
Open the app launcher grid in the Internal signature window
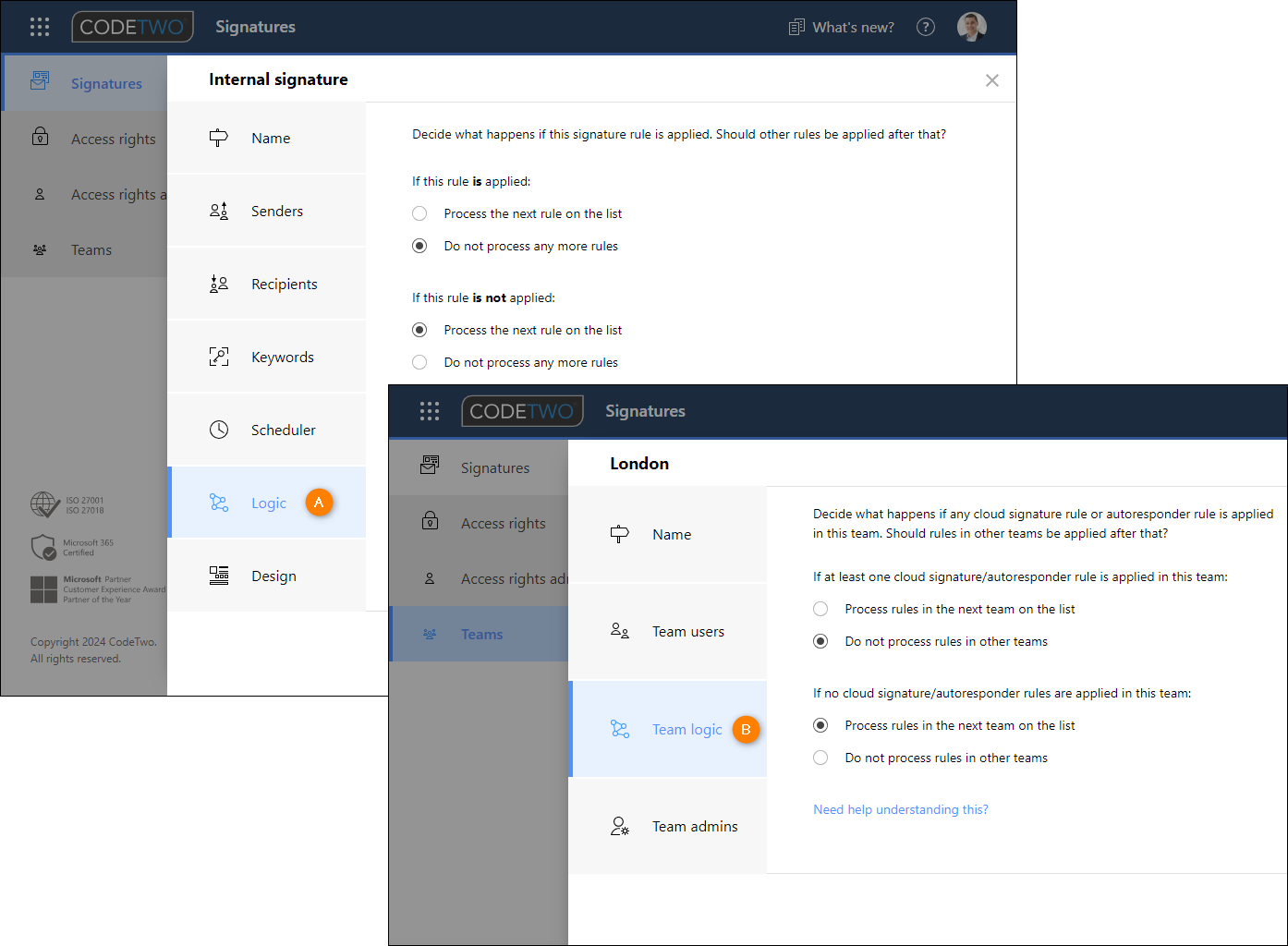tap(40, 27)
